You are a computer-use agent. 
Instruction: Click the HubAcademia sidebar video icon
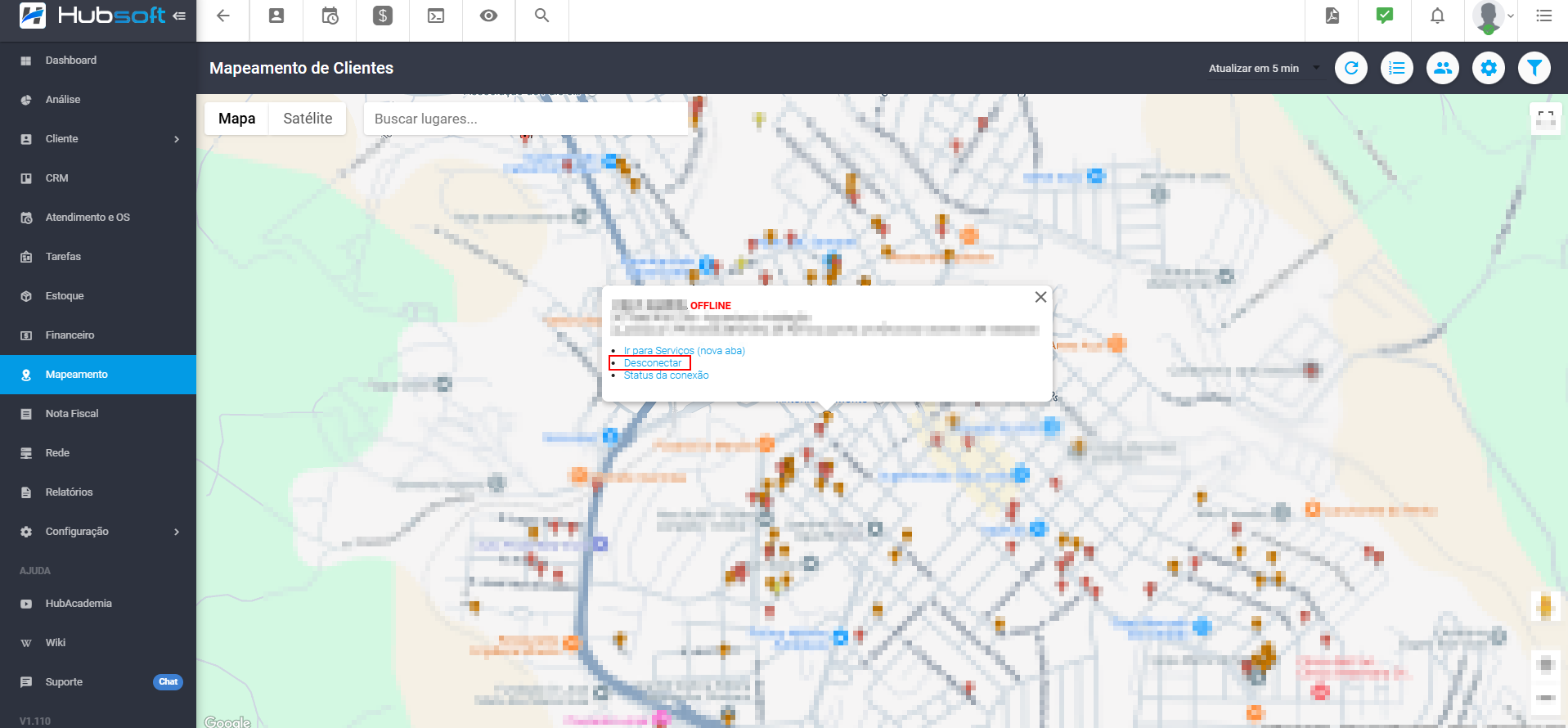26,604
